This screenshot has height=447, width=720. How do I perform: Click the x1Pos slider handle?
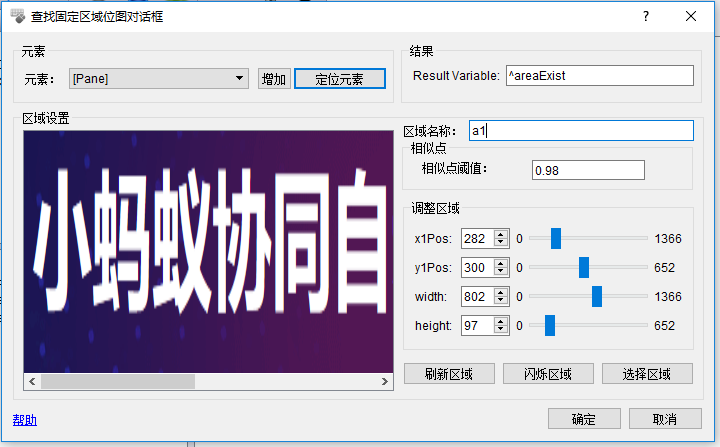556,238
